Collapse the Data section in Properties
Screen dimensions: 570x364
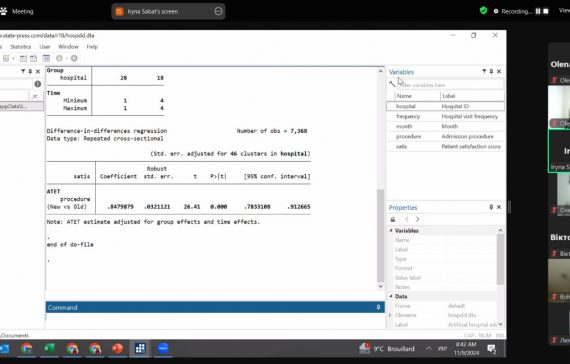[391, 296]
